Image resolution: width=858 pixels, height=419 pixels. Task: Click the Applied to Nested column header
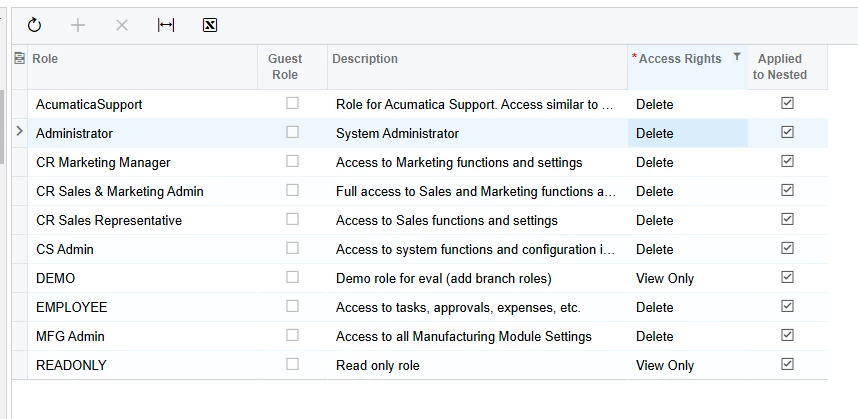[780, 66]
